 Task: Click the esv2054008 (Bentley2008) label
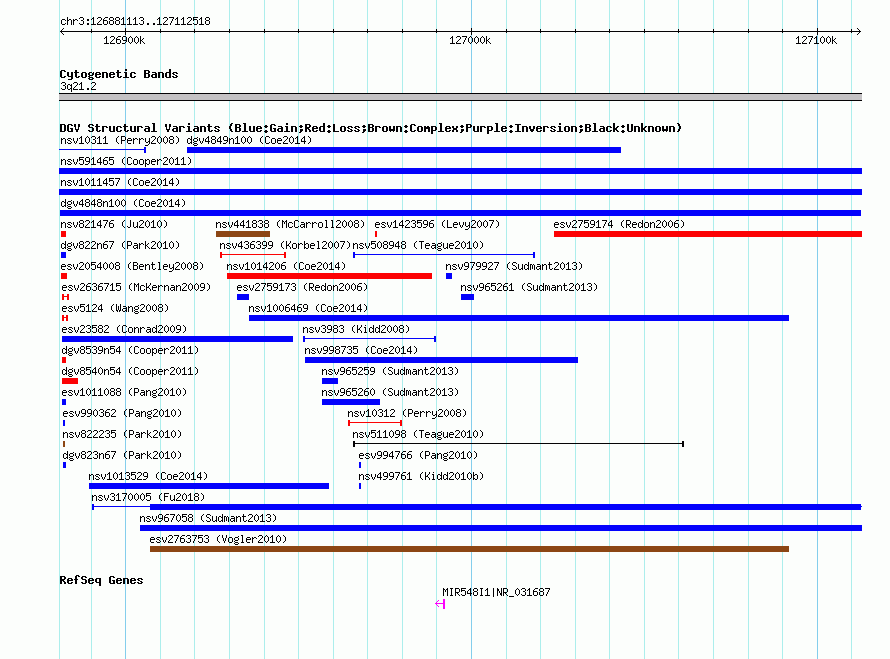[132, 266]
